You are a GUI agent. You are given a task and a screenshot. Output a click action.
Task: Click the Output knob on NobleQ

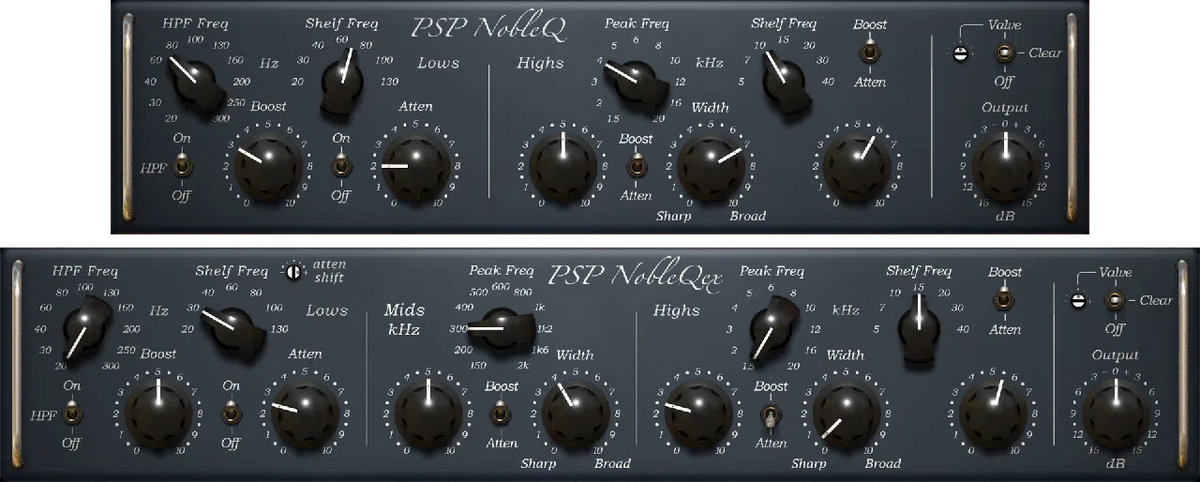[1005, 161]
